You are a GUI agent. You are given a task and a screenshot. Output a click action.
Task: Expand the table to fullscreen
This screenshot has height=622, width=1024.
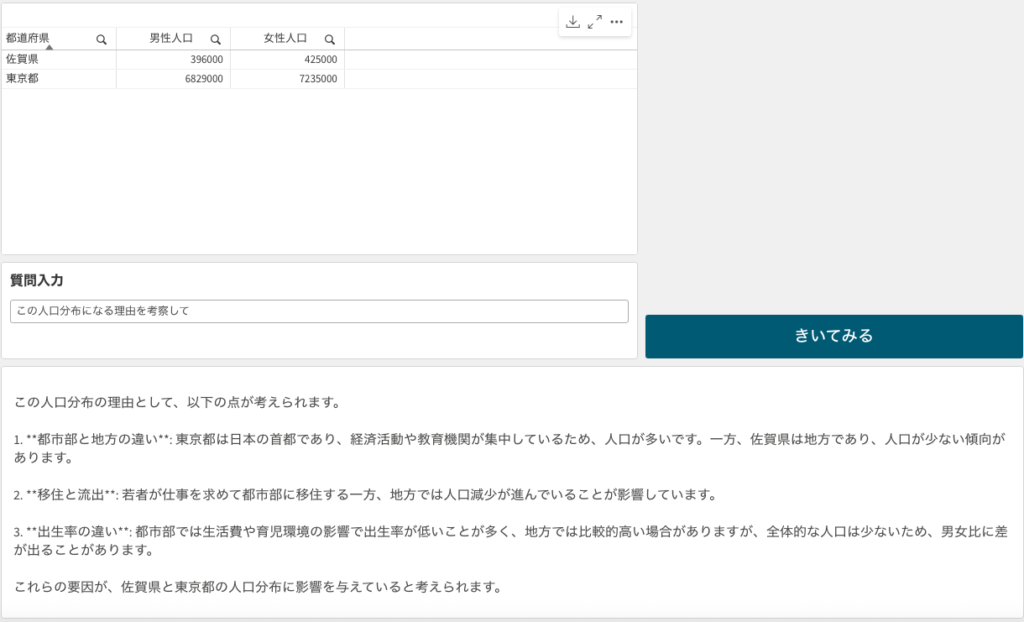(594, 22)
